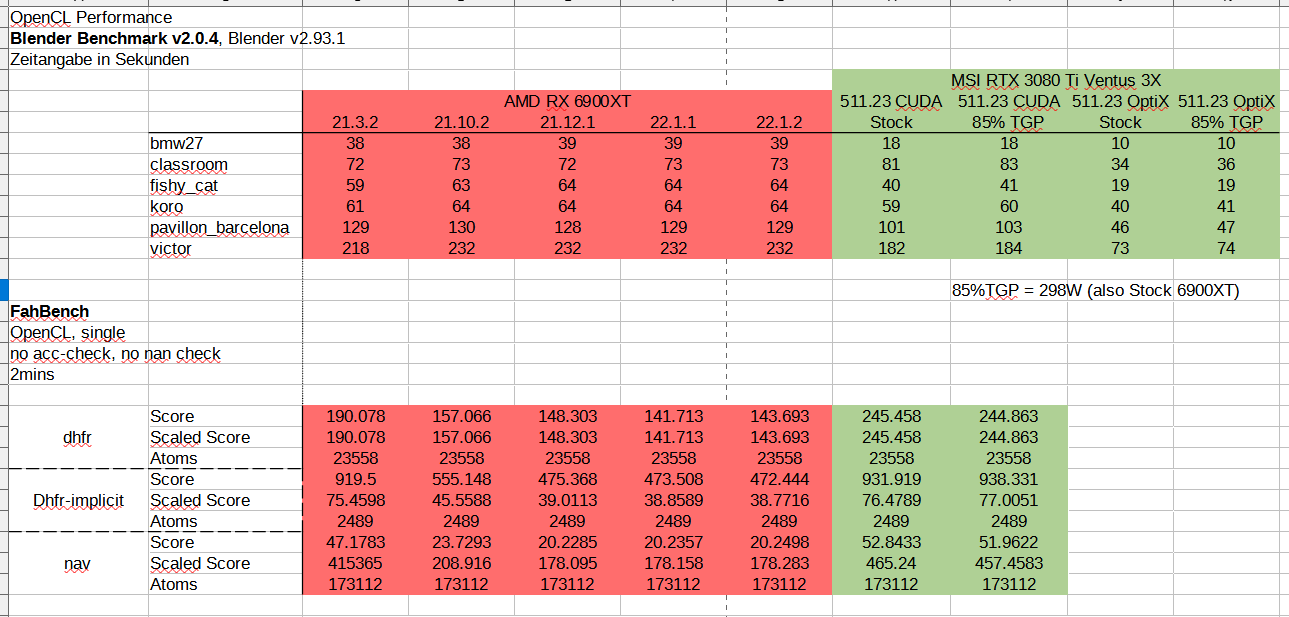This screenshot has width=1289, height=617.
Task: Click the nav score '23.7293' cell
Action: tap(461, 542)
